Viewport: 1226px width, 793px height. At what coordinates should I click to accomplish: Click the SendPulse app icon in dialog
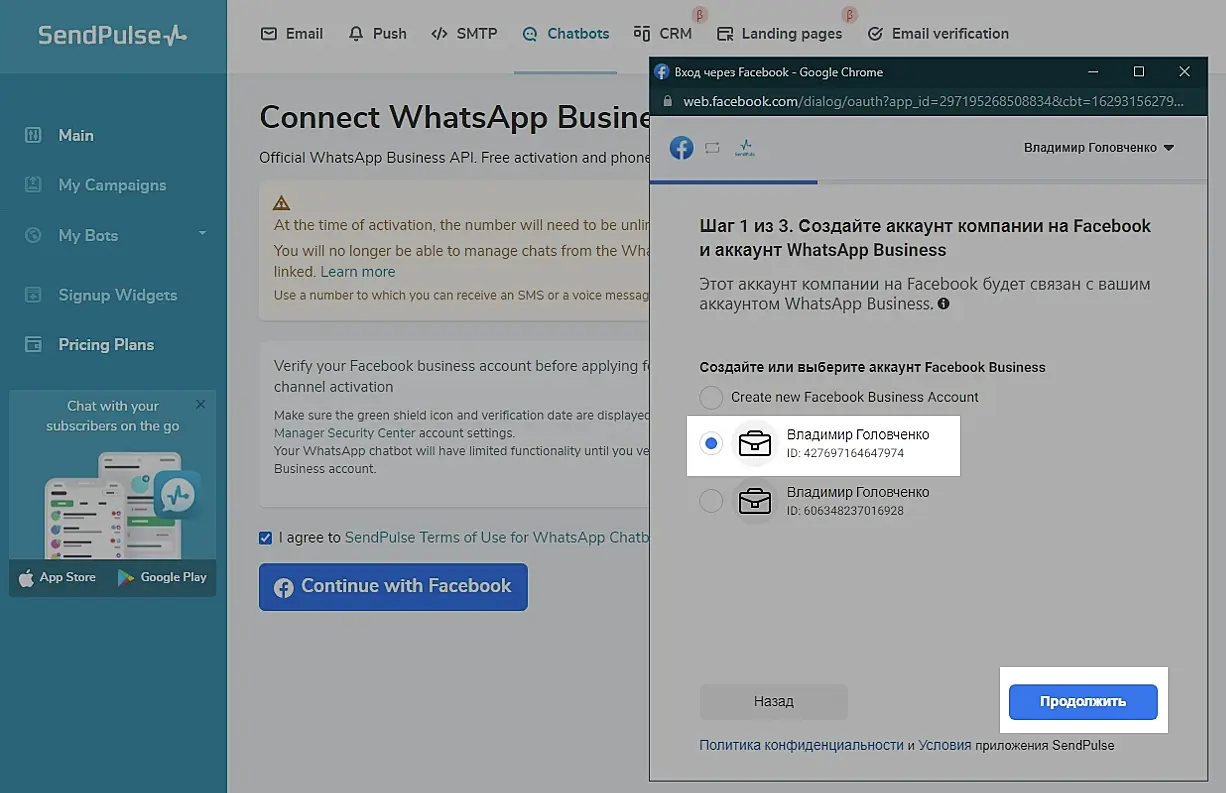744,148
